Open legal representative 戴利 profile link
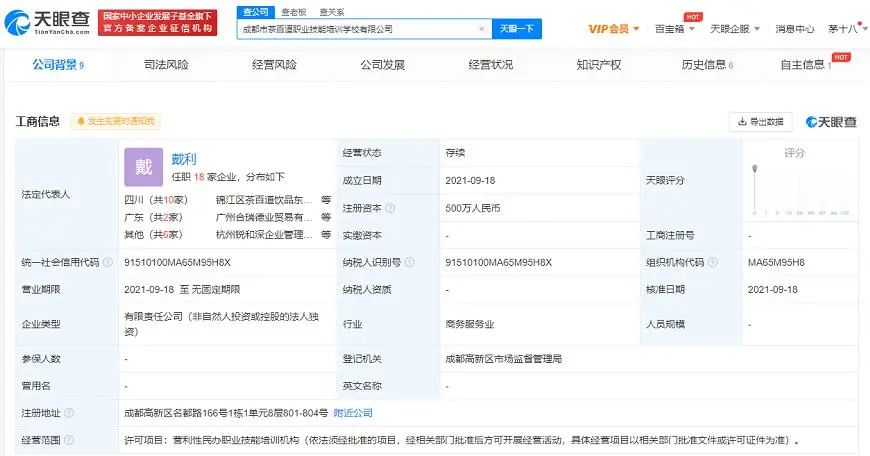 pos(184,159)
